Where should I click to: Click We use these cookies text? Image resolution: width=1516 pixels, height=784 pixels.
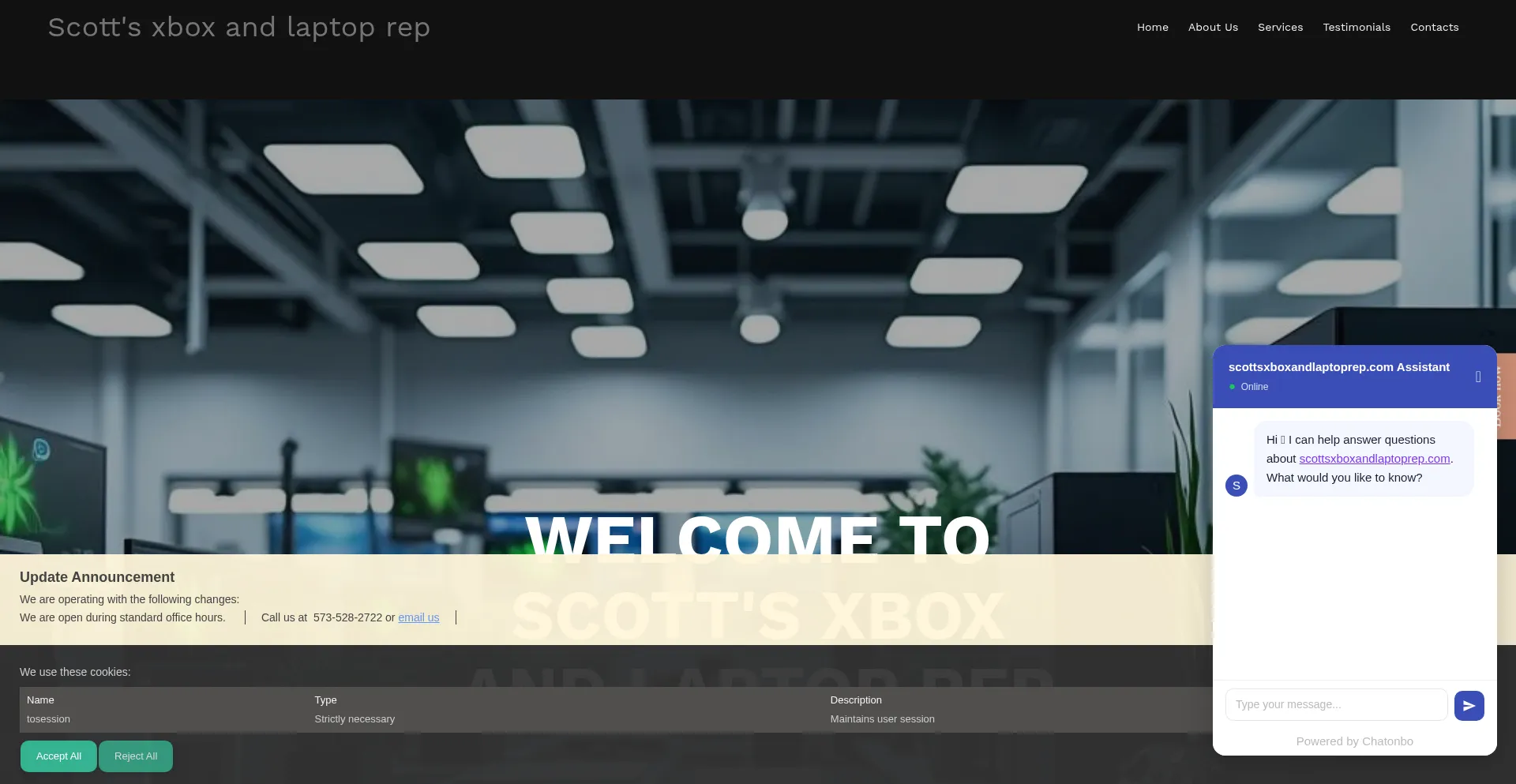click(x=75, y=672)
